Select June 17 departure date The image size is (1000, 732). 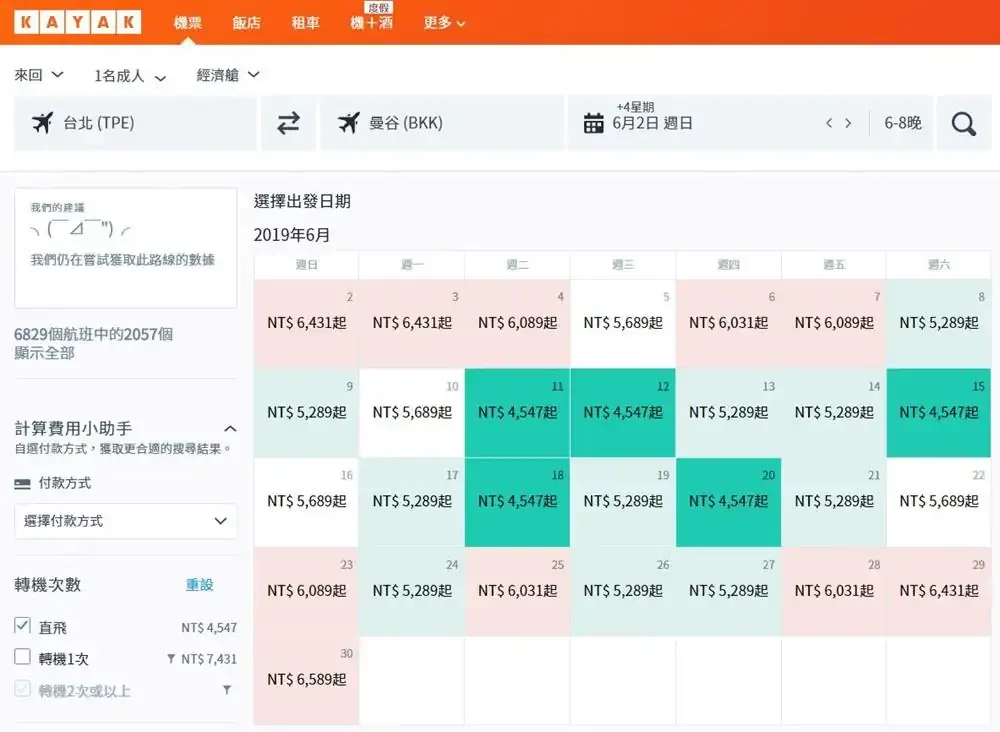point(412,502)
